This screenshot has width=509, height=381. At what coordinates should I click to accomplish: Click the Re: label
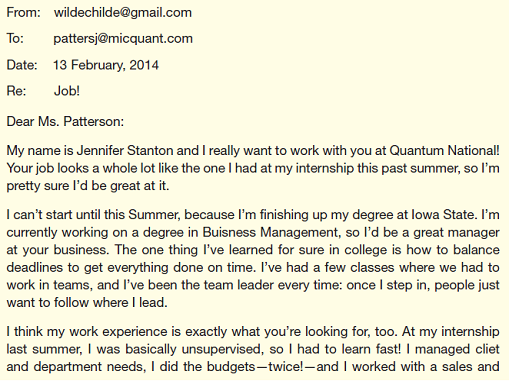pos(16,91)
